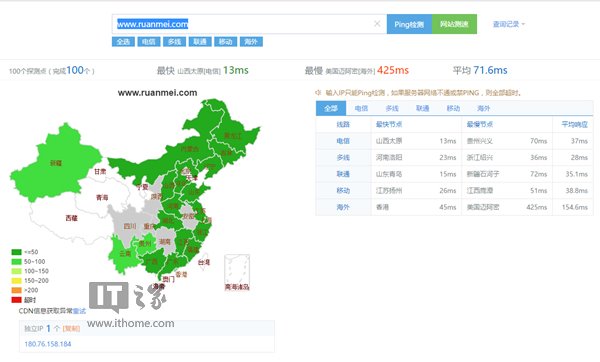Select the 全部 tab of the results table
Screen dimensions: 600x362
331,108
